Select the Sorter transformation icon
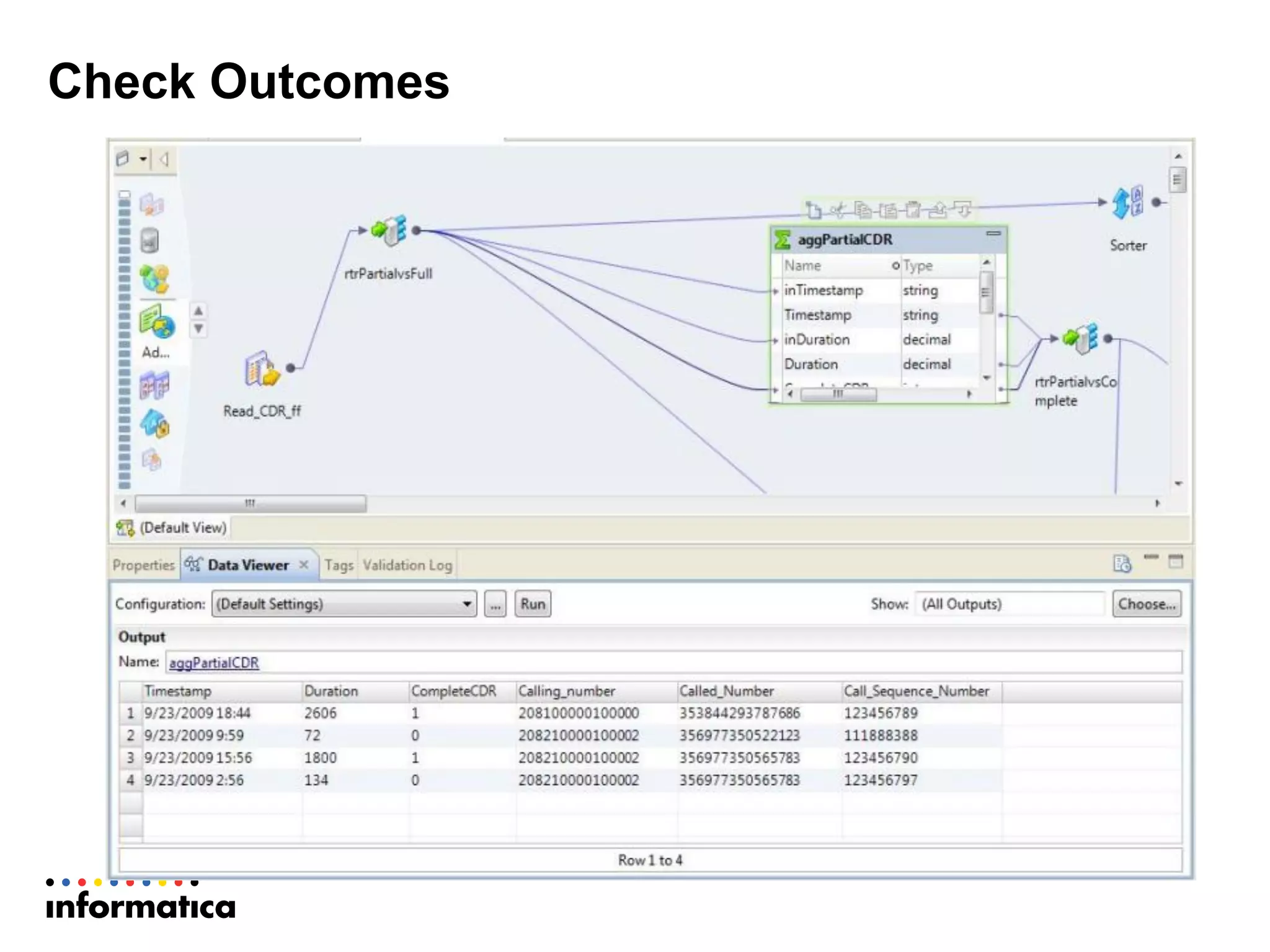This screenshot has height=952, width=1270. (1127, 203)
